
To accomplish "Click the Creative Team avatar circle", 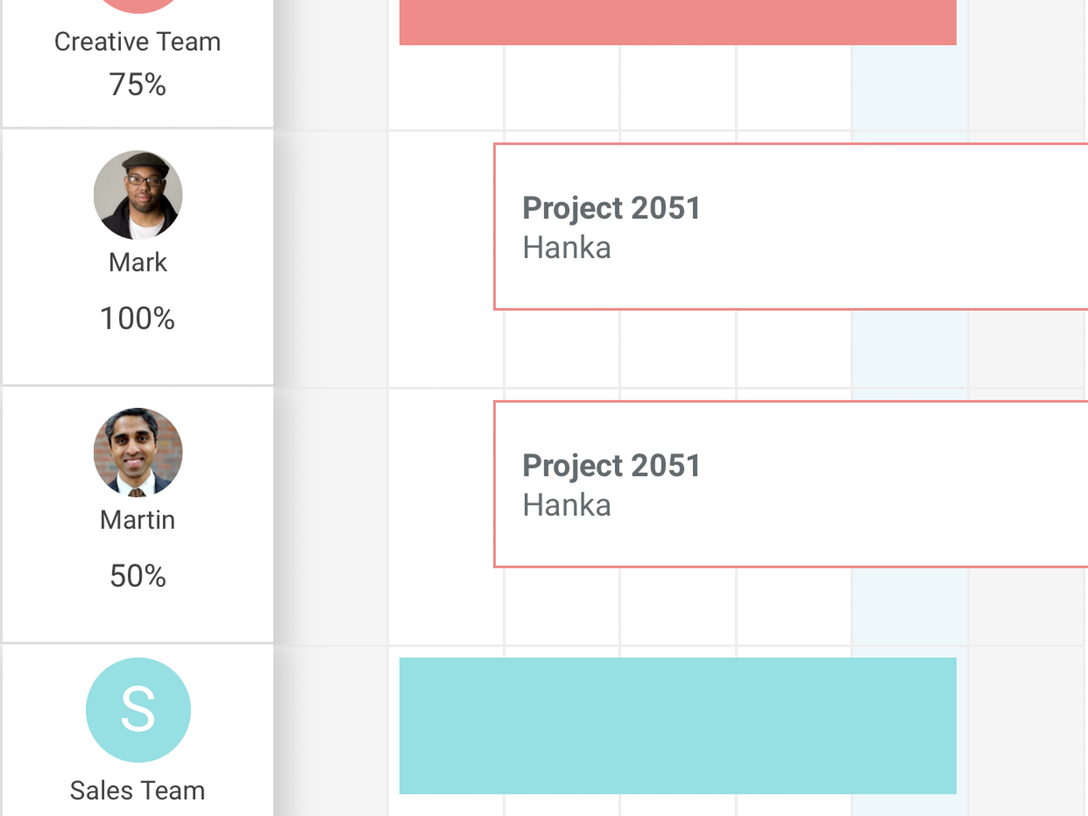I will 138,5.
